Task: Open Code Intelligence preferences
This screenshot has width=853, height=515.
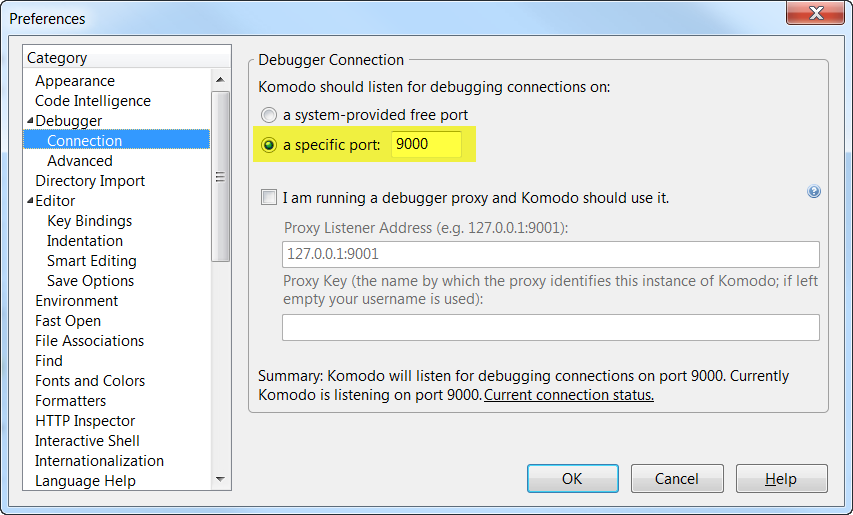Action: (93, 101)
